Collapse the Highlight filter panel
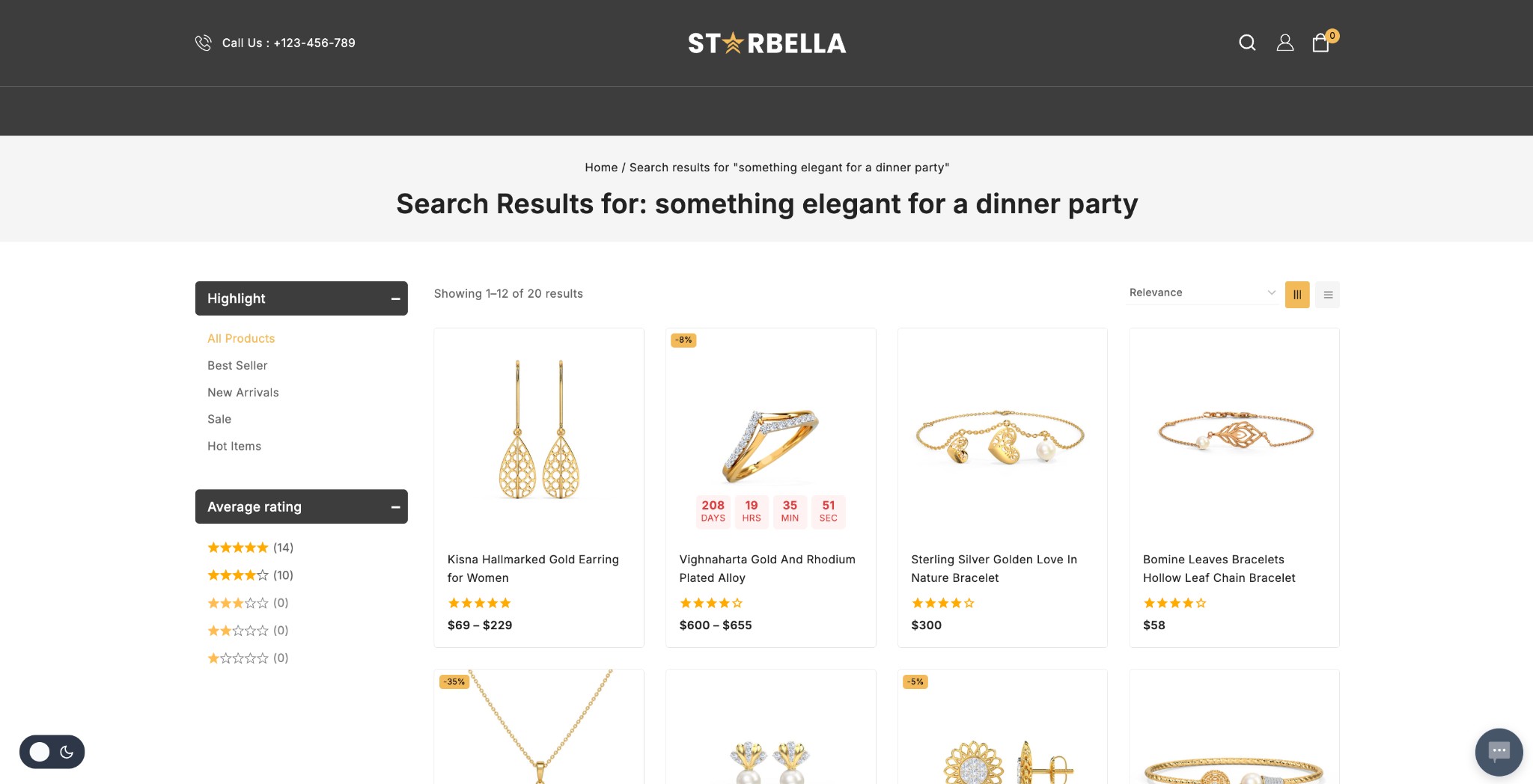The image size is (1533, 784). (x=395, y=298)
